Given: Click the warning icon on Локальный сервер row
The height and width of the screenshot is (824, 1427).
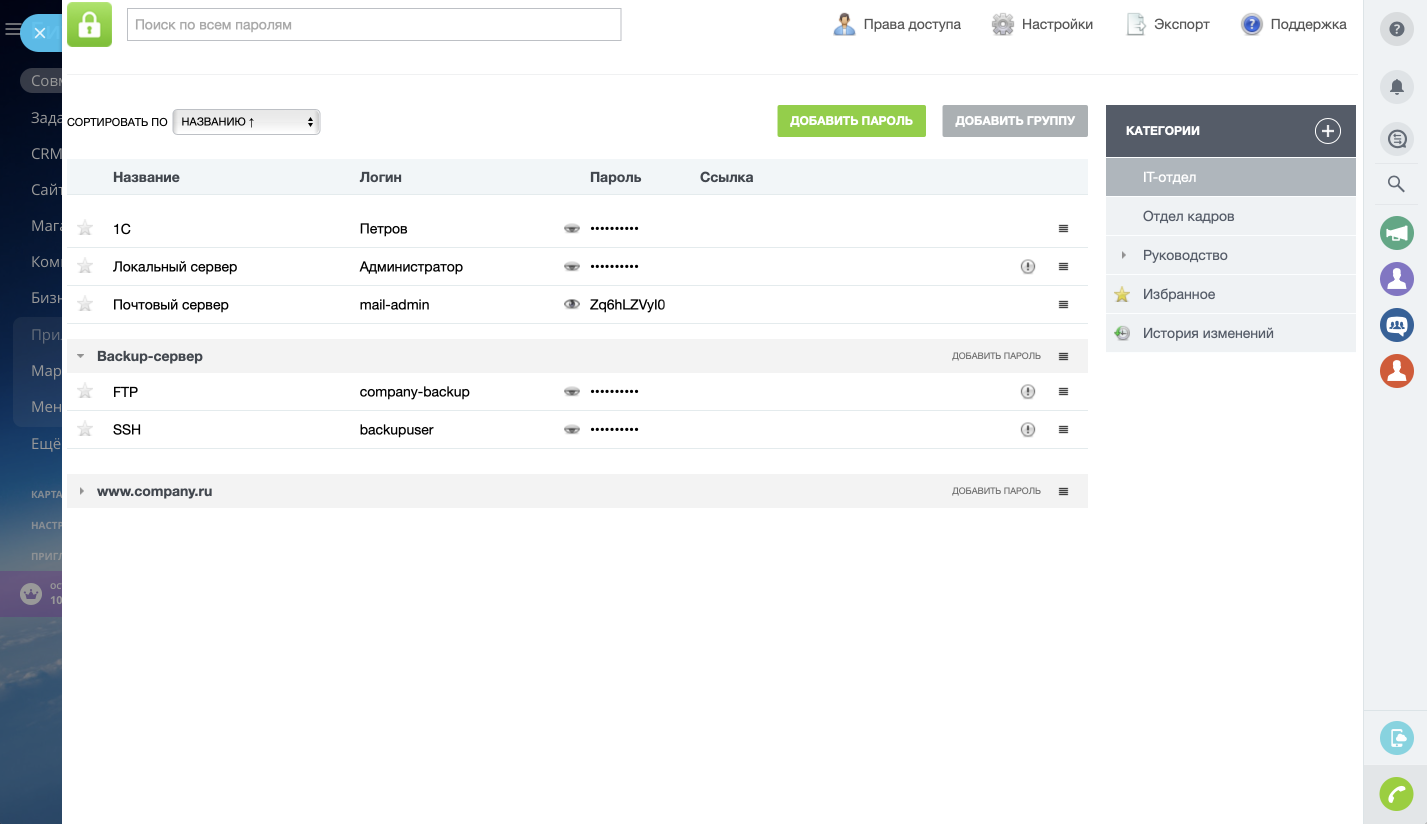Looking at the screenshot, I should click(1027, 267).
